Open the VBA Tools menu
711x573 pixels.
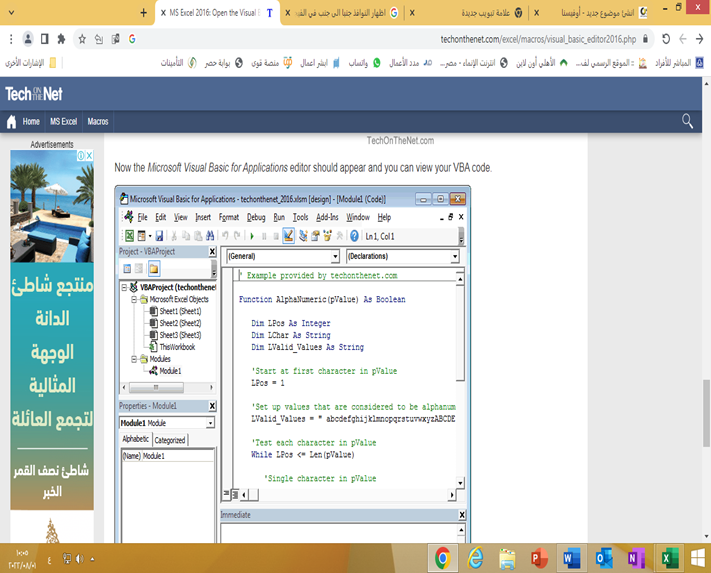300,217
